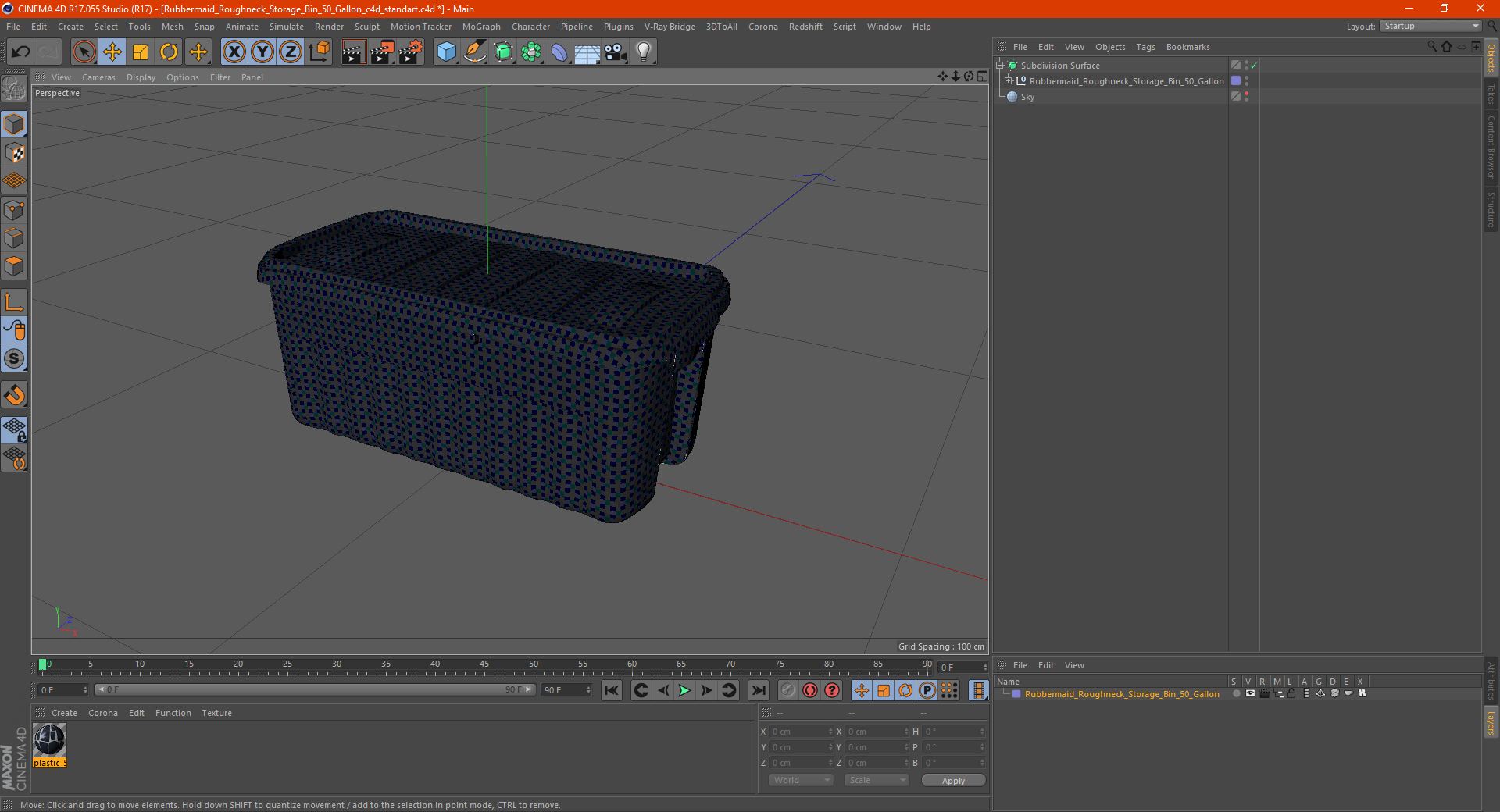The width and height of the screenshot is (1500, 812).
Task: Add a Cube primitive object
Action: (446, 52)
